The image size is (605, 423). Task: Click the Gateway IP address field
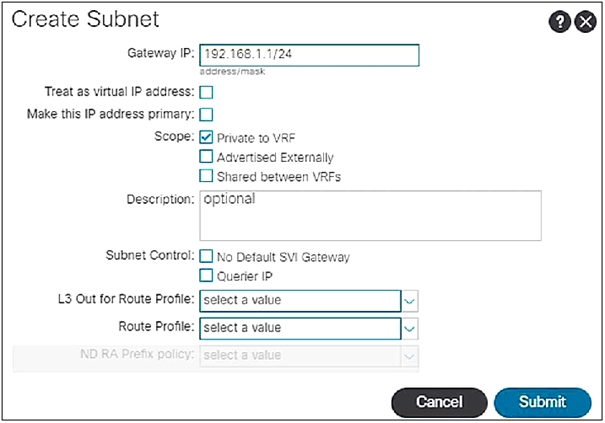coord(307,55)
